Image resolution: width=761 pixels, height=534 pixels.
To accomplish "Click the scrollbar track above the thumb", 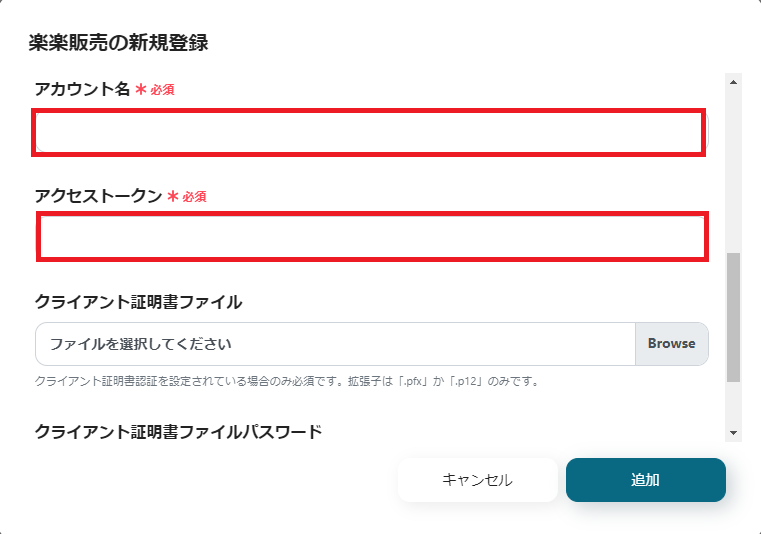I will coord(734,170).
